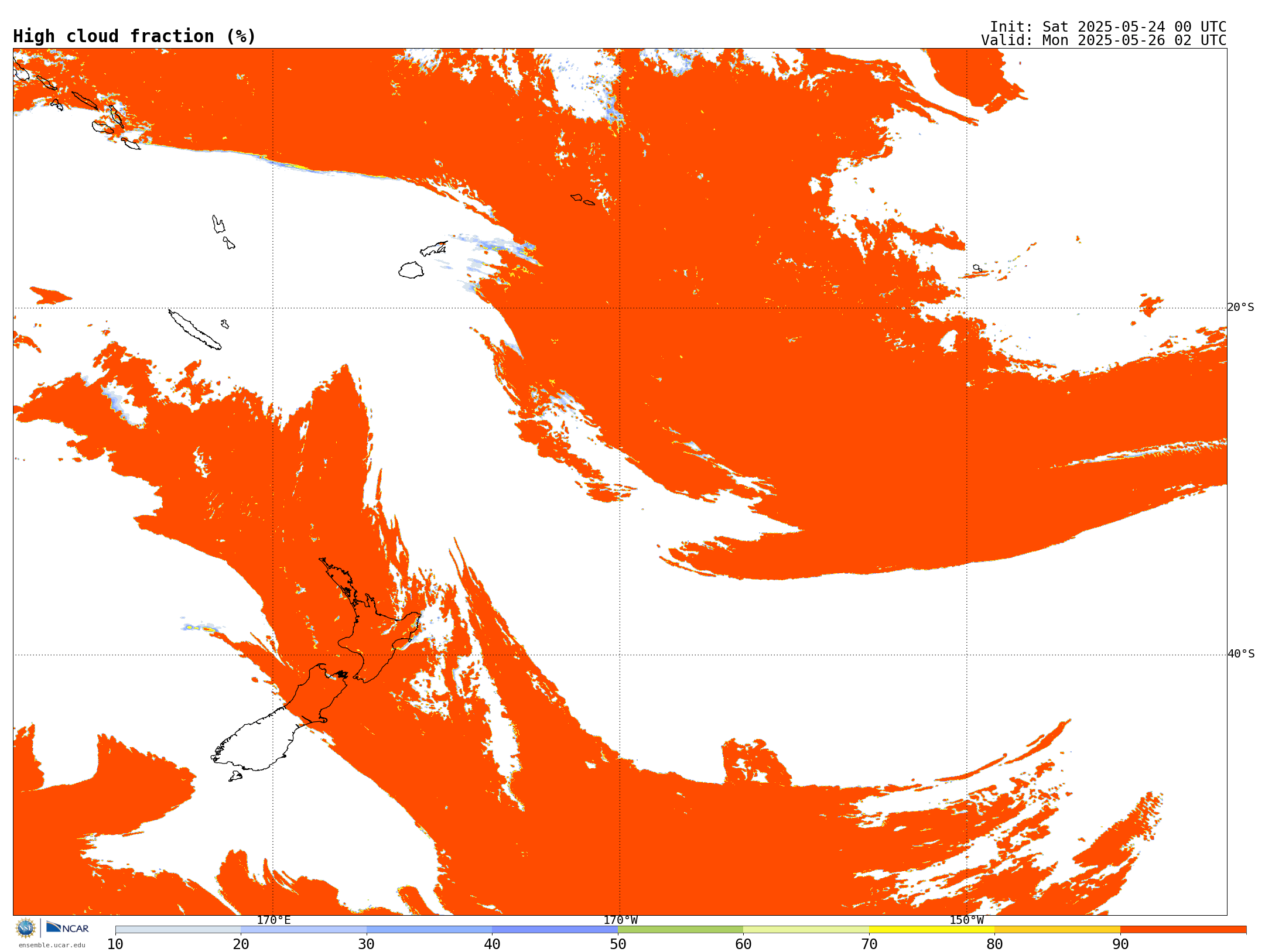Click the colorbar tick label 20

coord(241,944)
